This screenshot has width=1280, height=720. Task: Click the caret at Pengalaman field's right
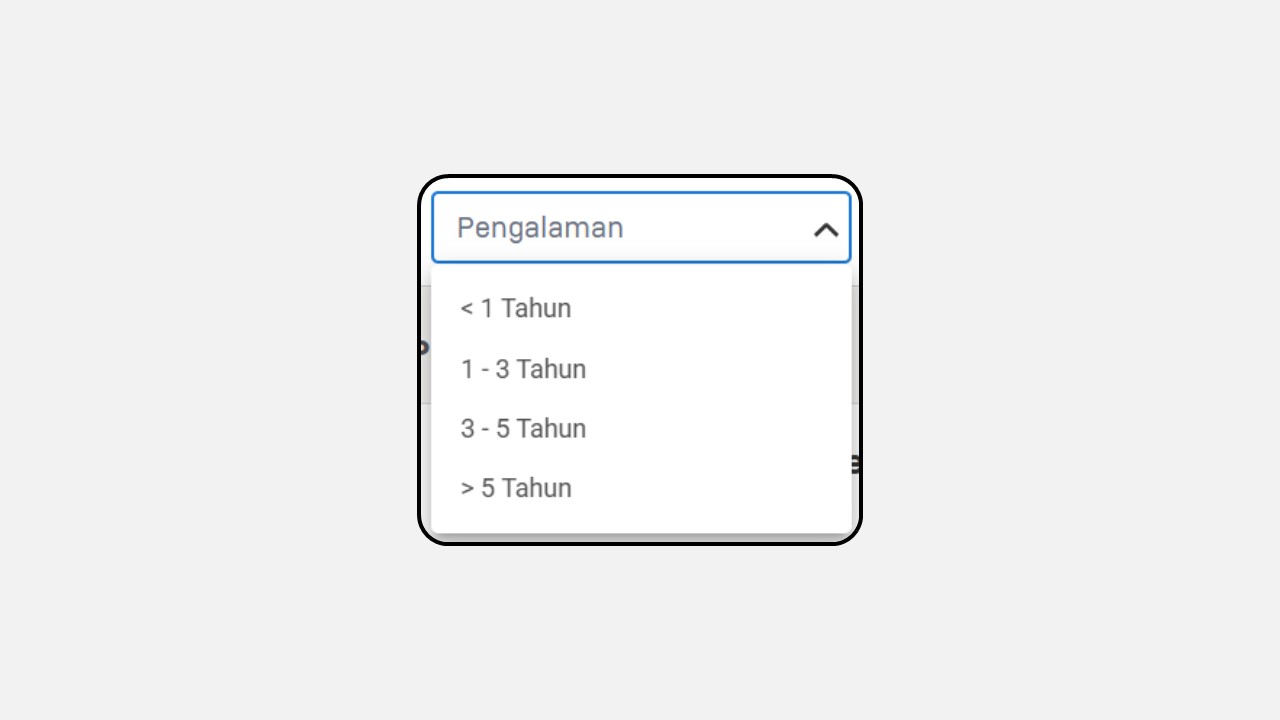click(826, 230)
